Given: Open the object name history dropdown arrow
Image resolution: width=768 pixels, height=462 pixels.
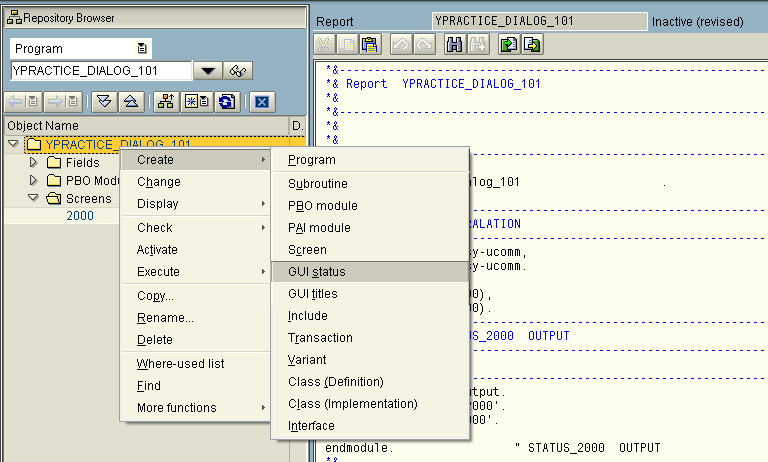Looking at the screenshot, I should pos(207,71).
